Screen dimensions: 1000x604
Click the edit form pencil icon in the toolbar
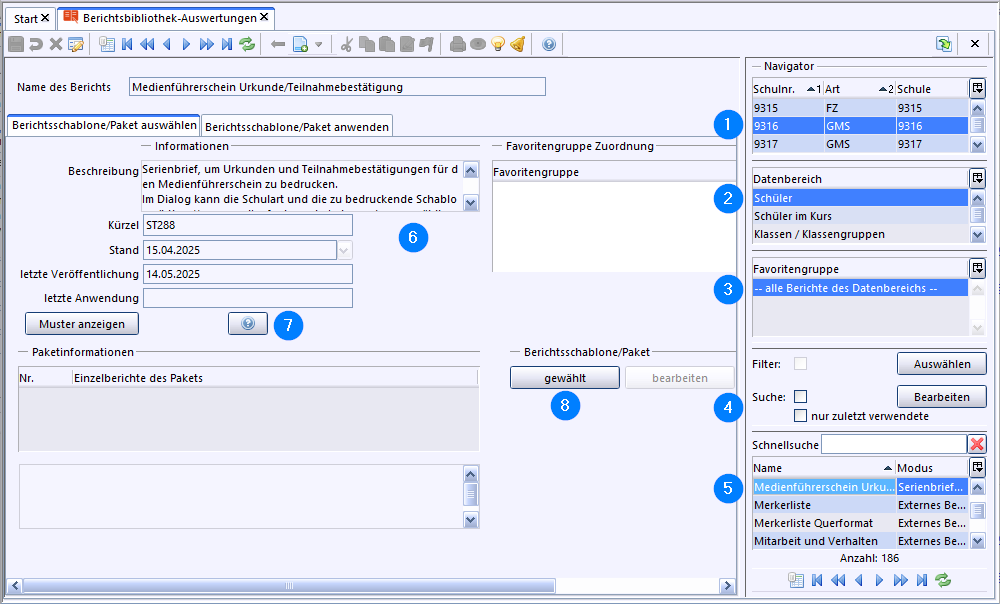(76, 44)
